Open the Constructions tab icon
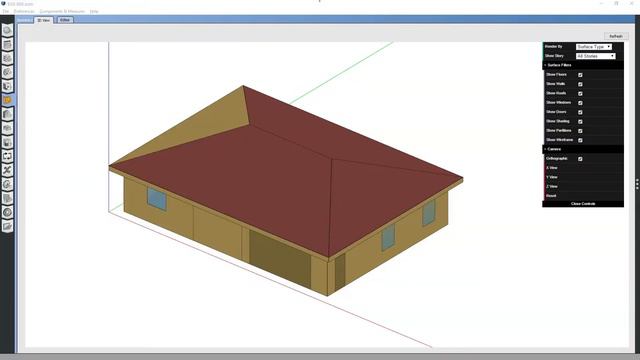Viewport: 640px width, 360px height. (x=7, y=58)
